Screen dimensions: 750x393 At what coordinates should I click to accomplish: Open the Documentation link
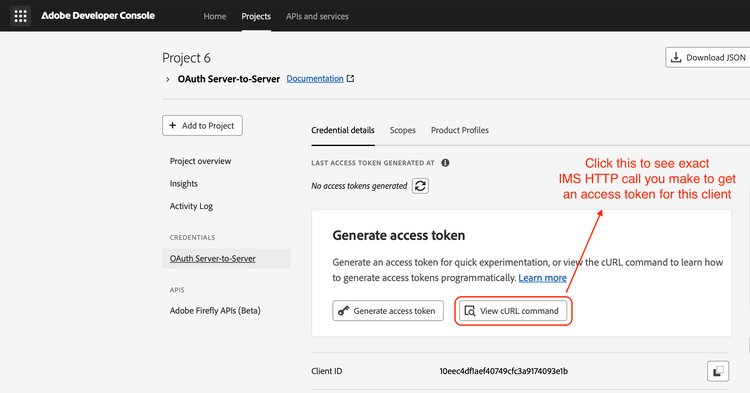(x=315, y=78)
